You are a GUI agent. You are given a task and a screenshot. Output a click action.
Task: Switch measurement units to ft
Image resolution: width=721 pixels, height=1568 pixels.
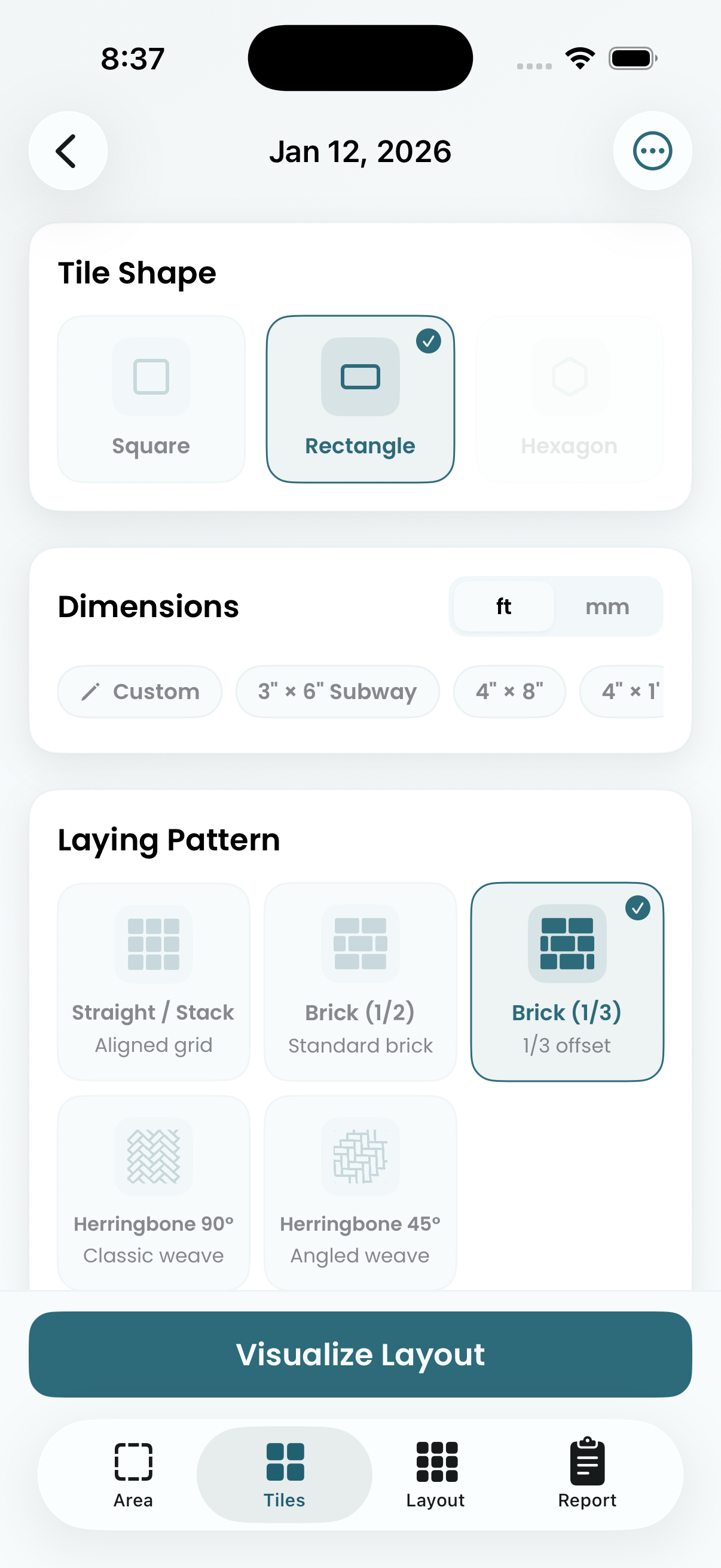[503, 606]
